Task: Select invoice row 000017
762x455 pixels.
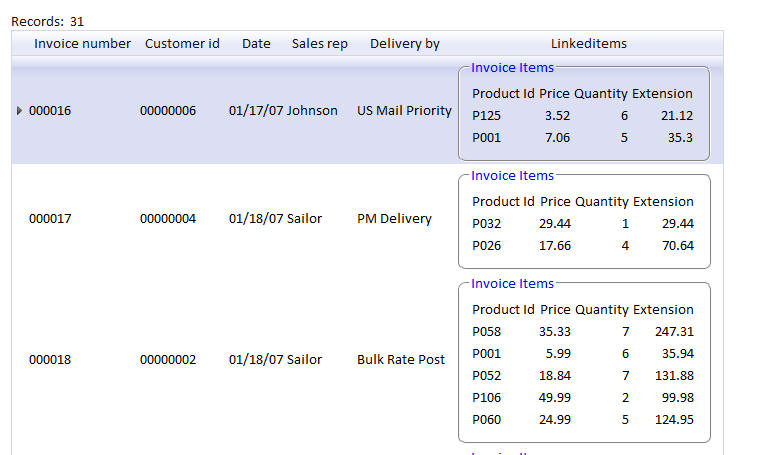Action: [x=367, y=219]
